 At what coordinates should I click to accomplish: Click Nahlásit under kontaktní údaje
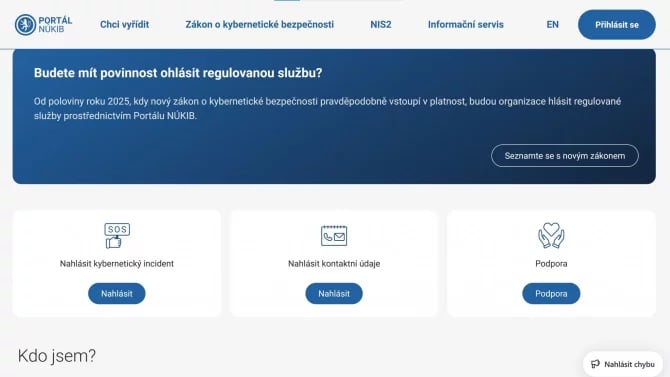334,294
